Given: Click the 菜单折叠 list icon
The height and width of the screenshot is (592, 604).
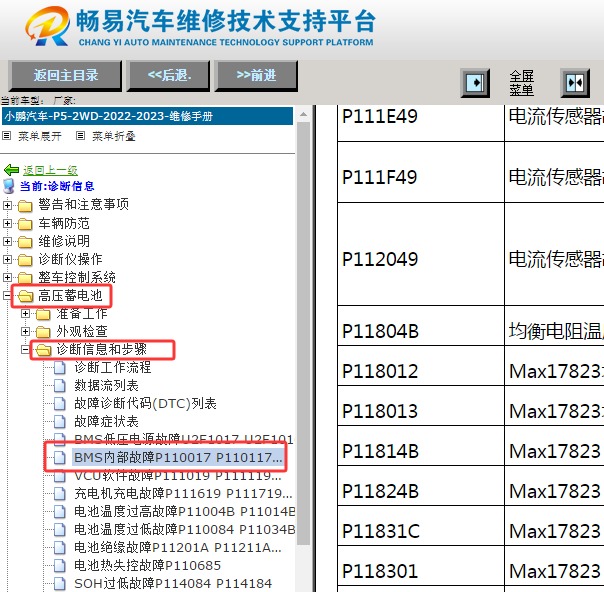Looking at the screenshot, I should click(x=80, y=136).
